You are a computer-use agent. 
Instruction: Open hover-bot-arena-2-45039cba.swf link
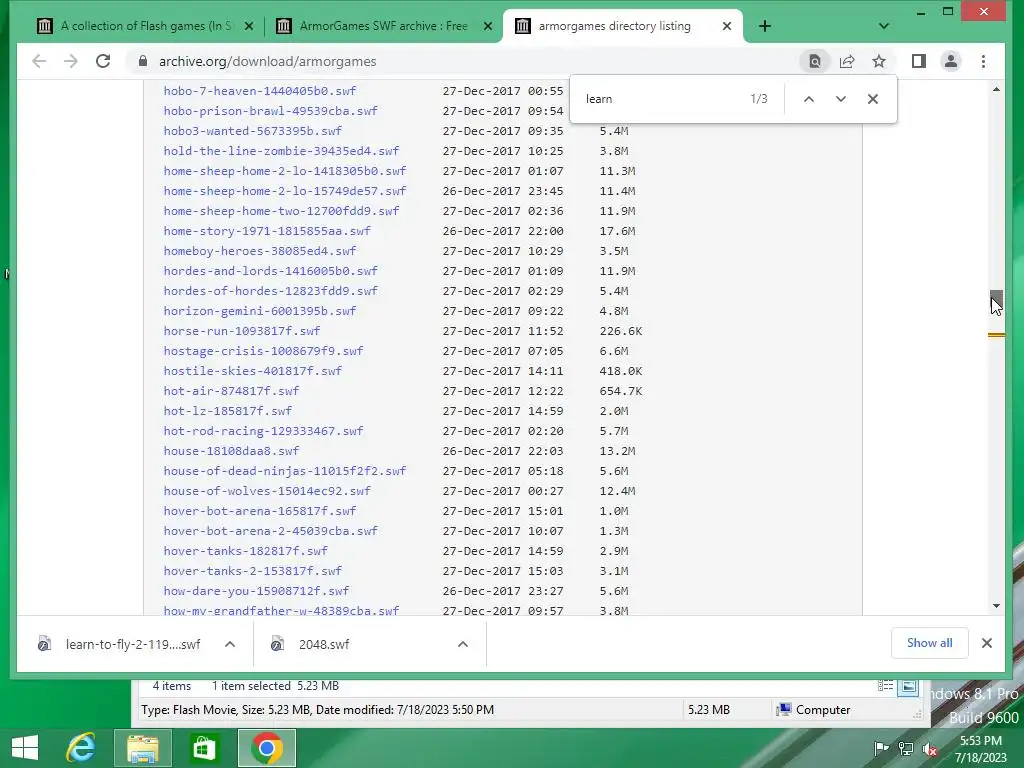270,531
